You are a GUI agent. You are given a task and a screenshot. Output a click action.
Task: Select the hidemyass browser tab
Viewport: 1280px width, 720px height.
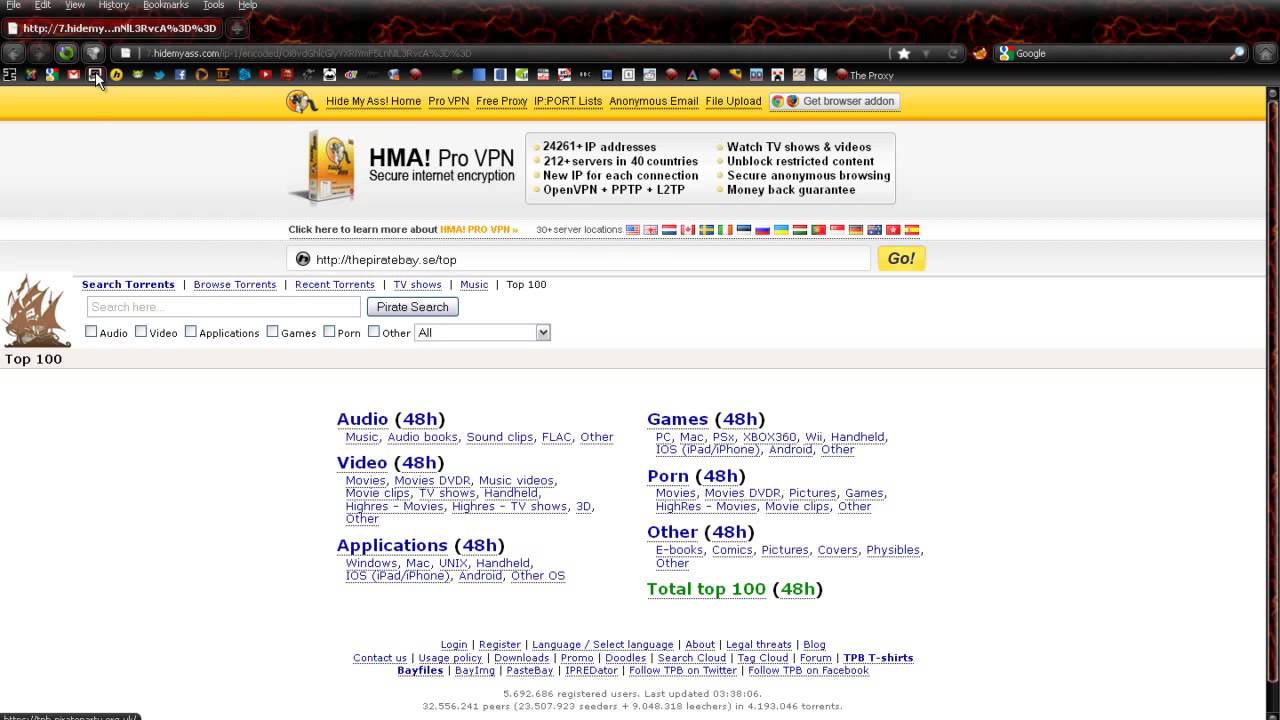tap(112, 28)
